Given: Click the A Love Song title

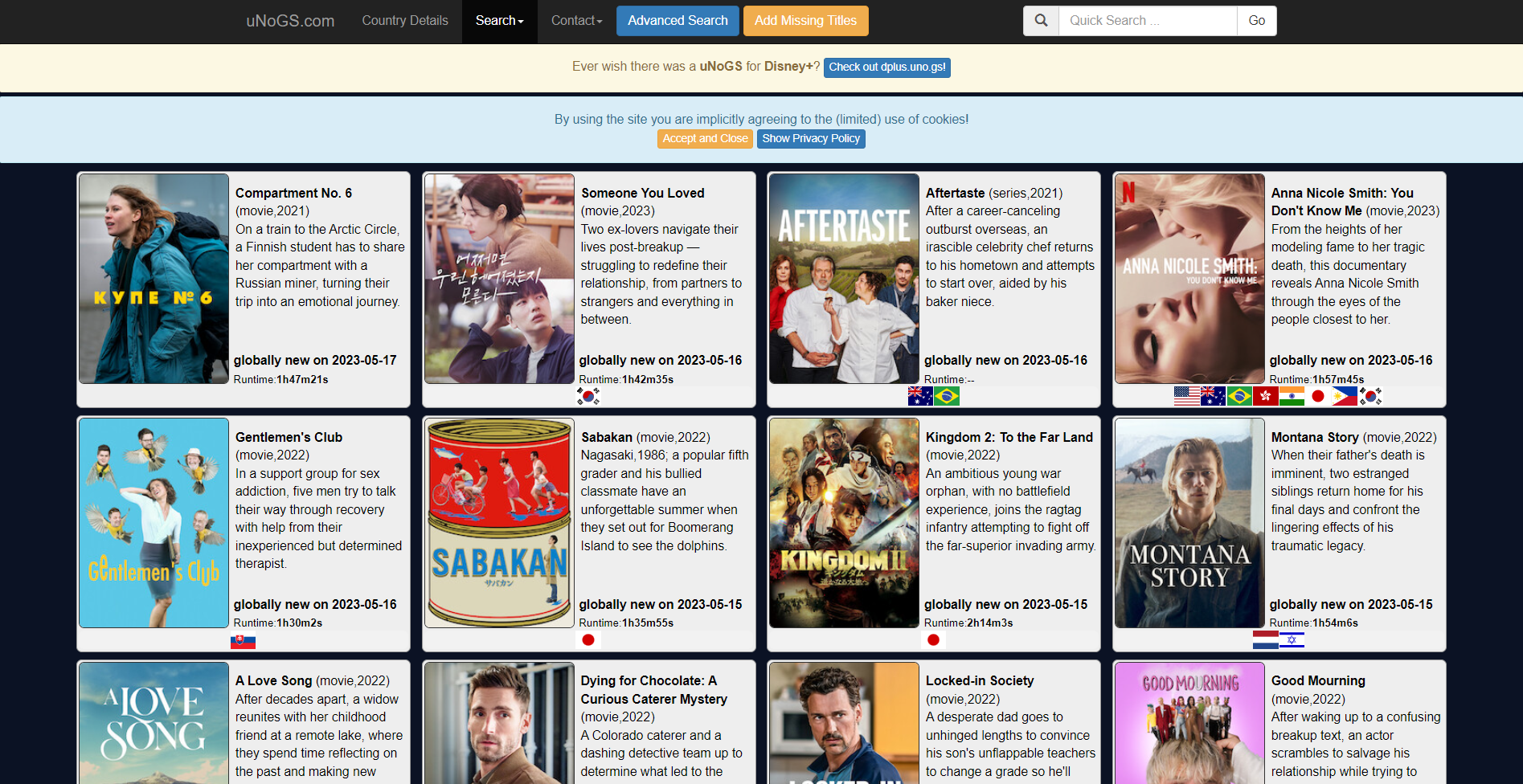Looking at the screenshot, I should (273, 680).
